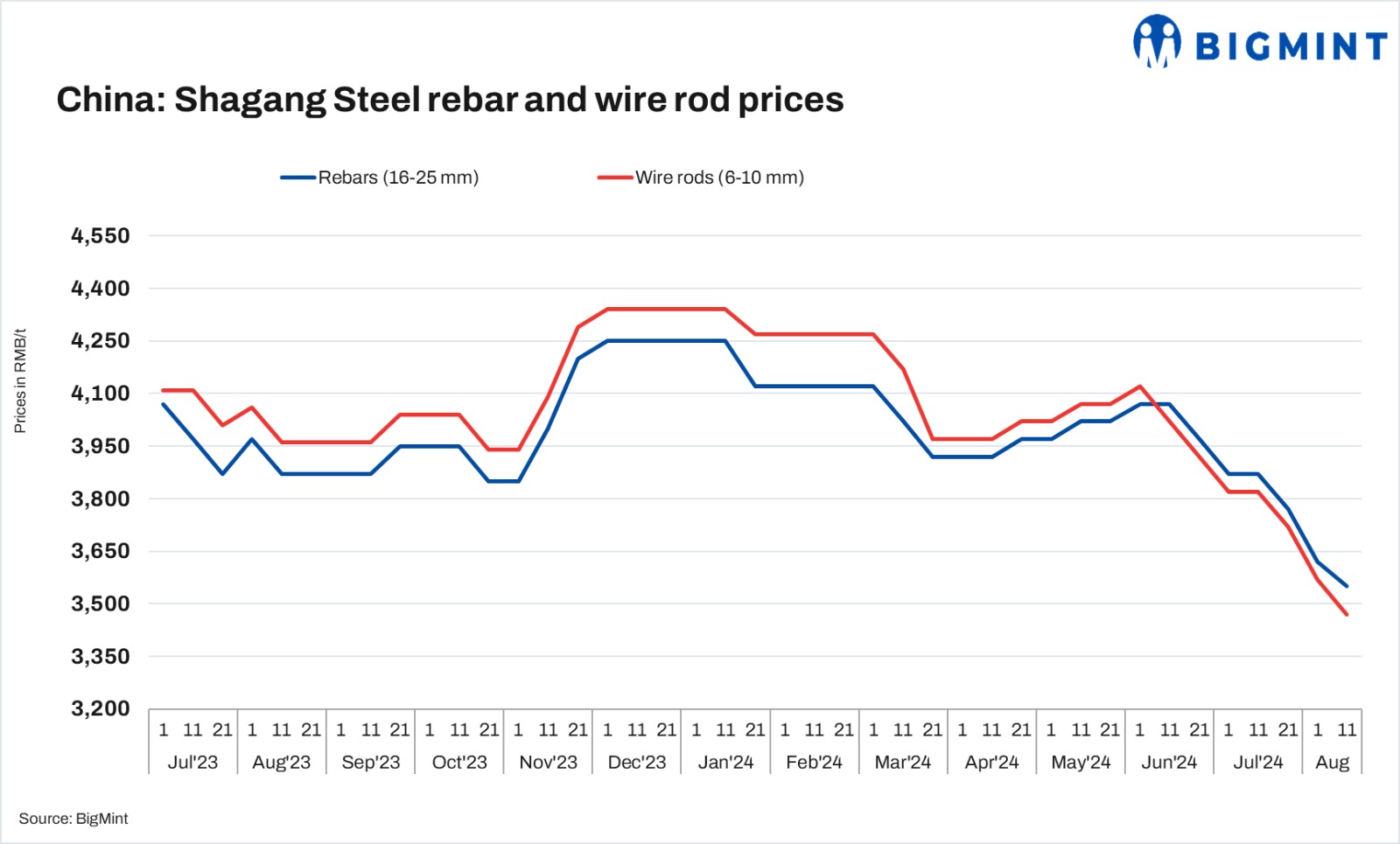This screenshot has height=844, width=1400.
Task: Select the Wire rods (6-10 mm) legend label
Action: click(x=719, y=178)
